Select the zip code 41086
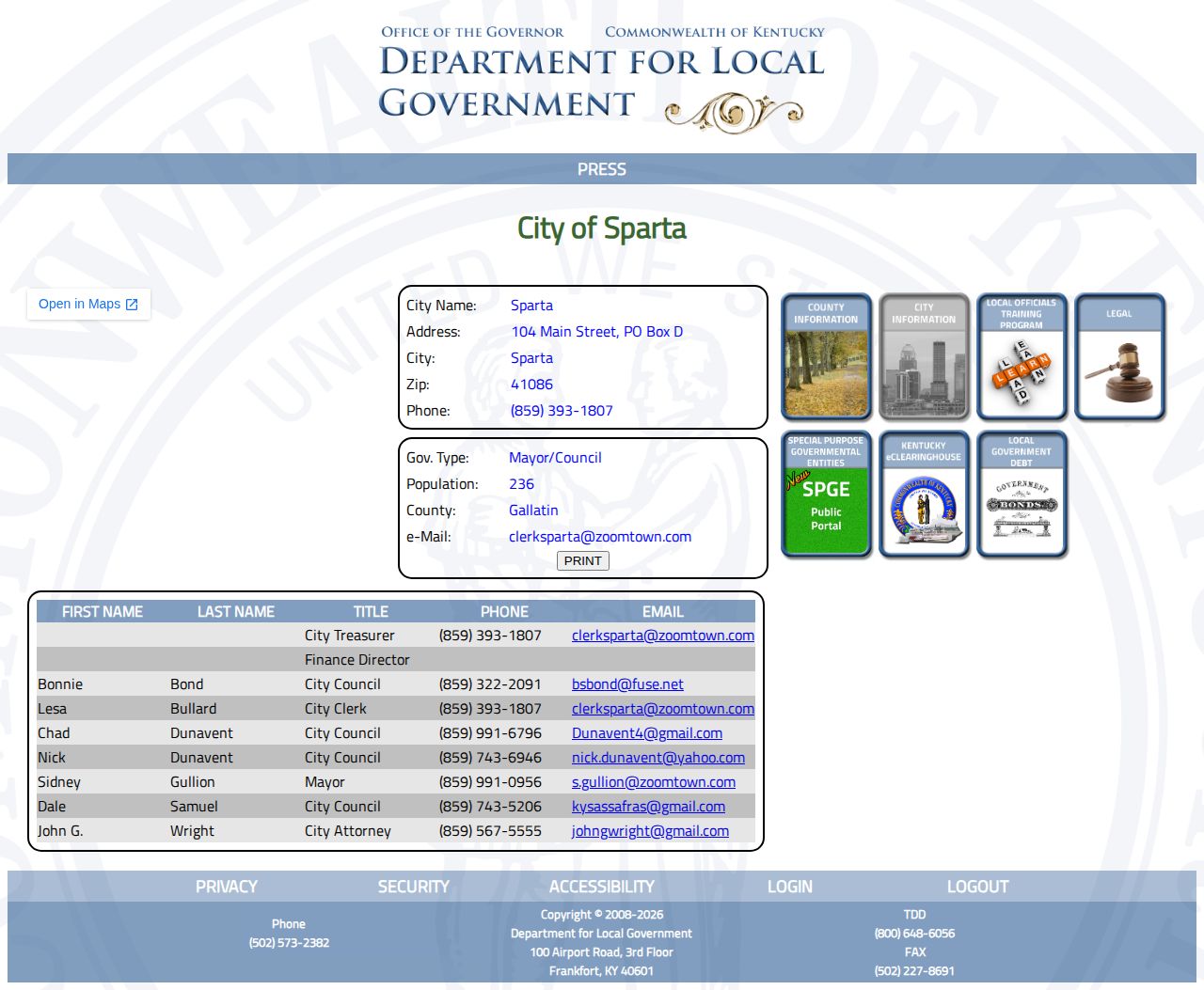This screenshot has width=1204, height=990. tap(531, 385)
